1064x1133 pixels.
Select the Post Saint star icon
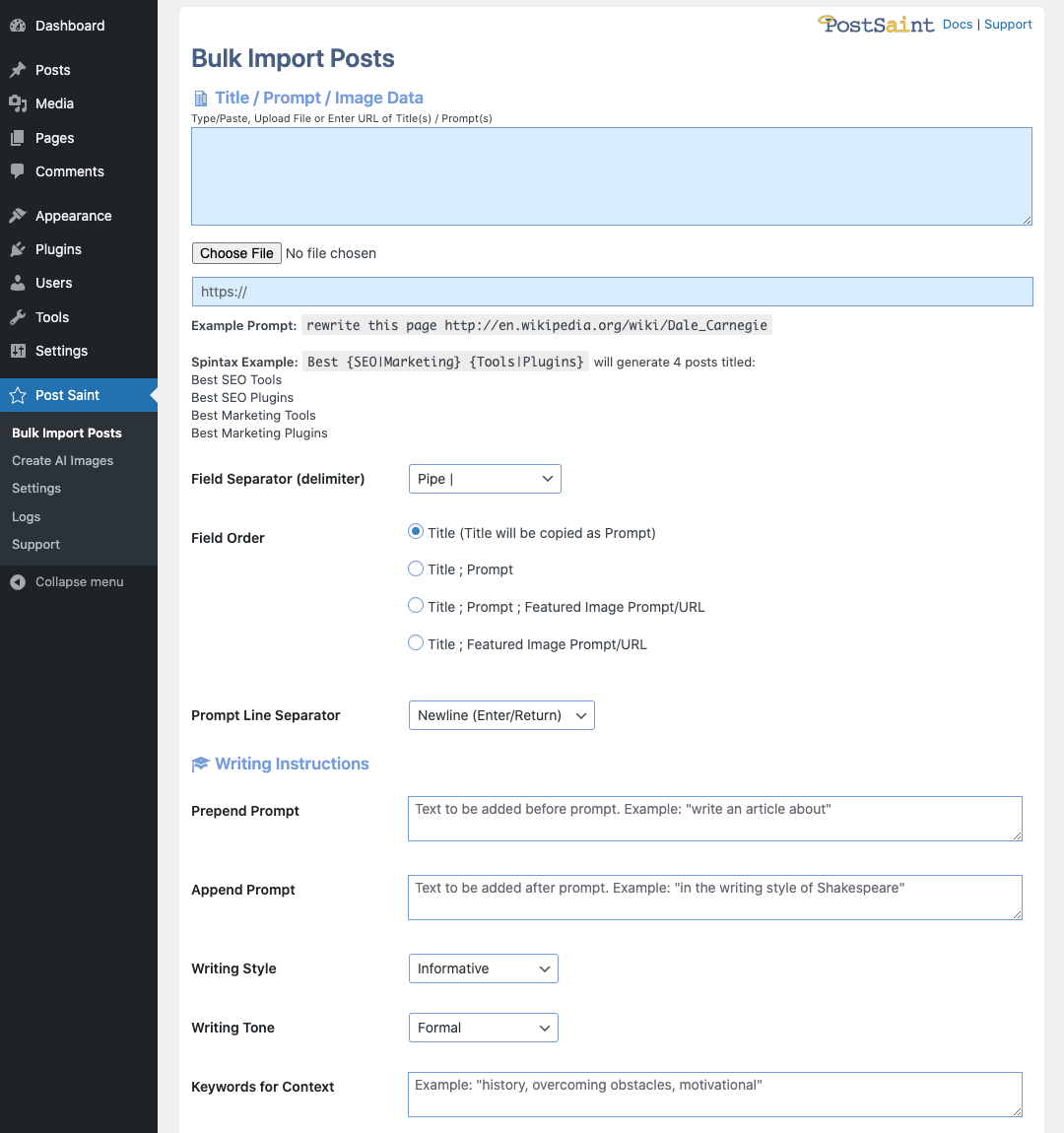point(18,395)
